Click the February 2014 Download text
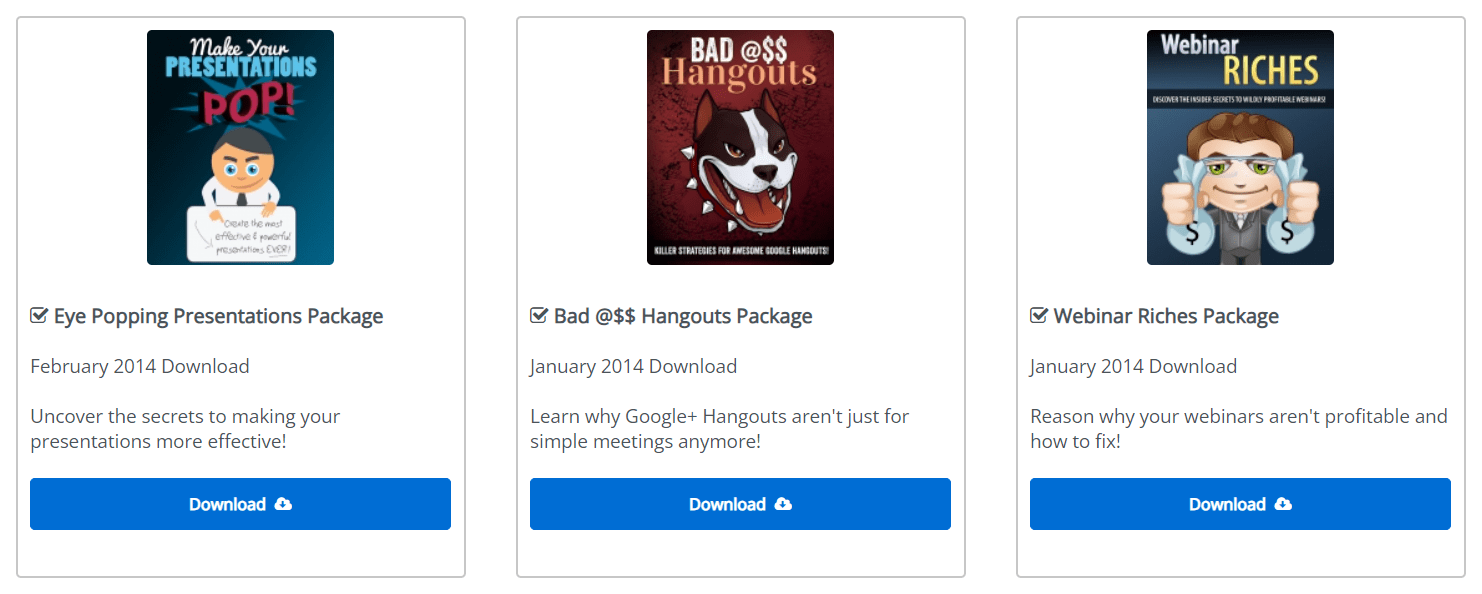 (140, 366)
